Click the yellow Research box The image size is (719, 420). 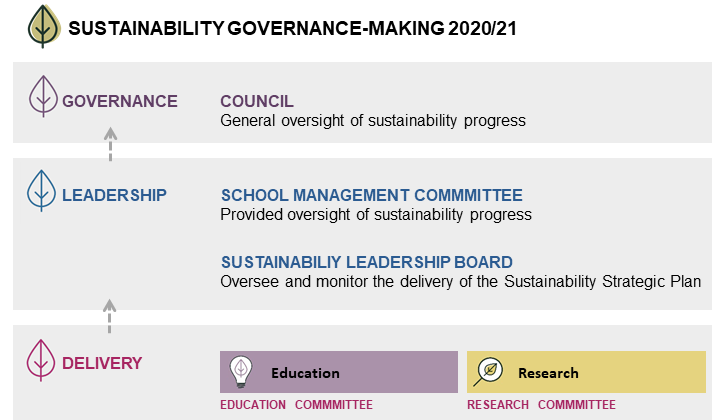click(585, 372)
